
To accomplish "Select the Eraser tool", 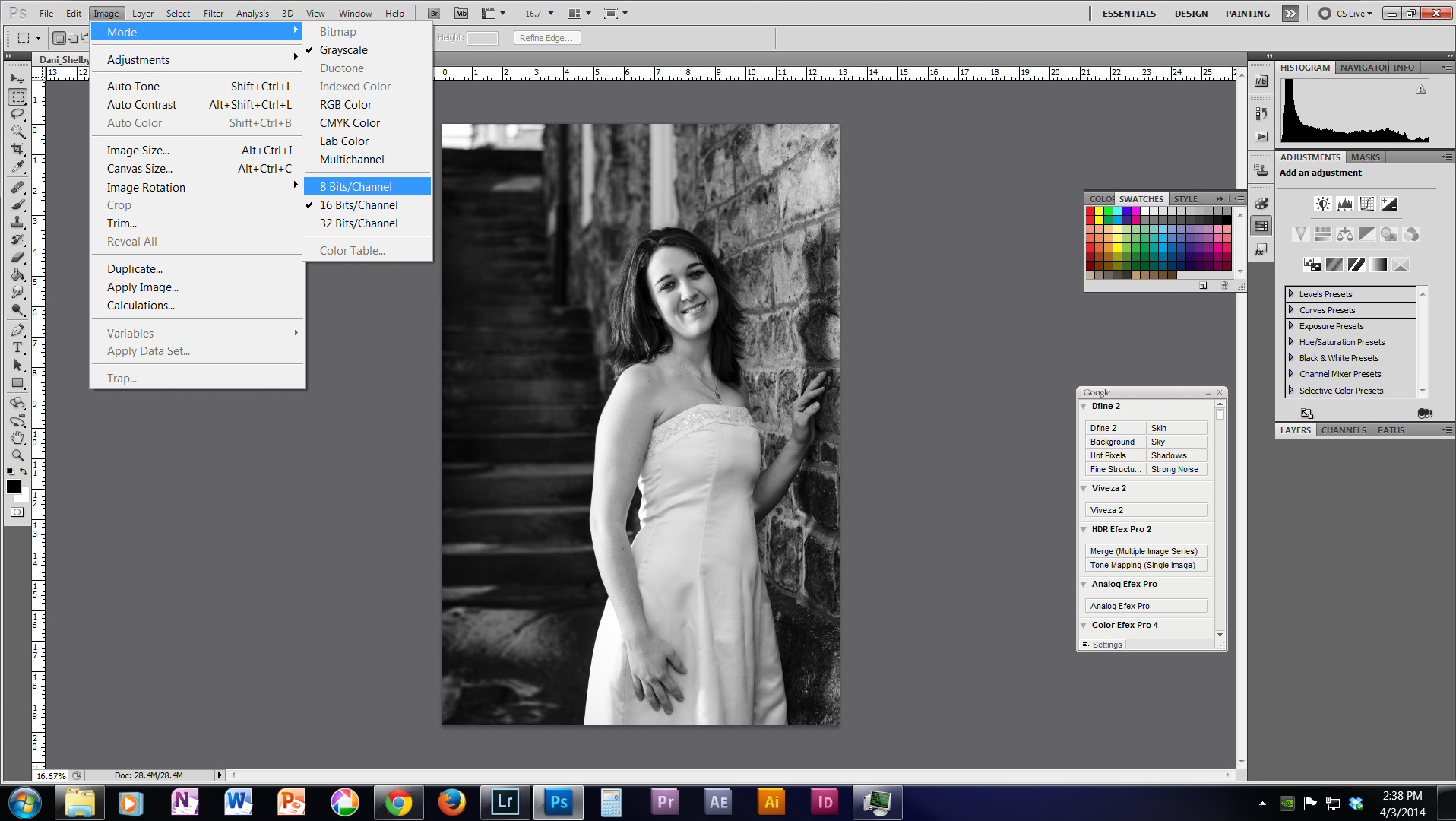I will pyautogui.click(x=17, y=257).
